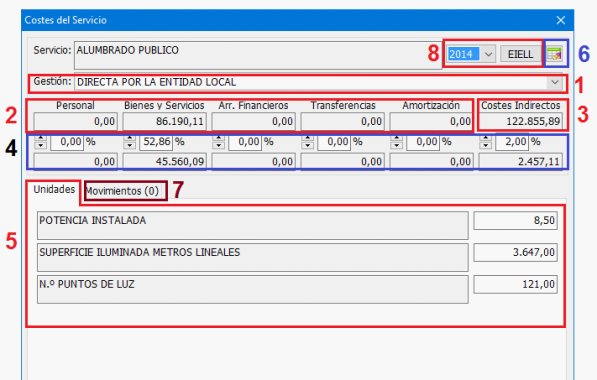The height and width of the screenshot is (380, 597).
Task: Click the Personal percentage input field
Action: tap(67, 142)
